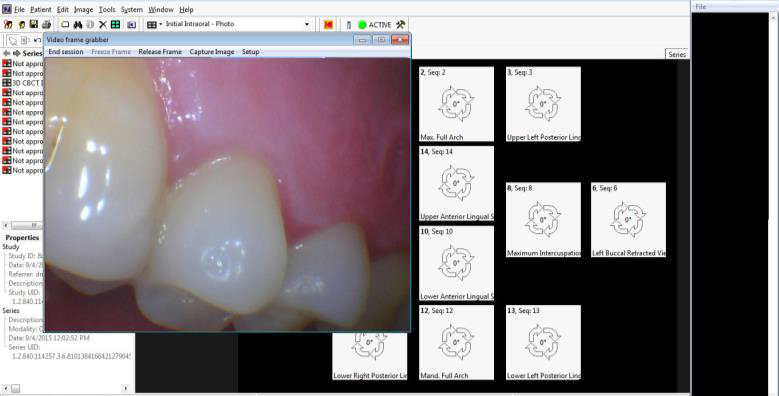The image size is (779, 396).
Task: Select the 3D CBCT series tree item
Action: 23,83
